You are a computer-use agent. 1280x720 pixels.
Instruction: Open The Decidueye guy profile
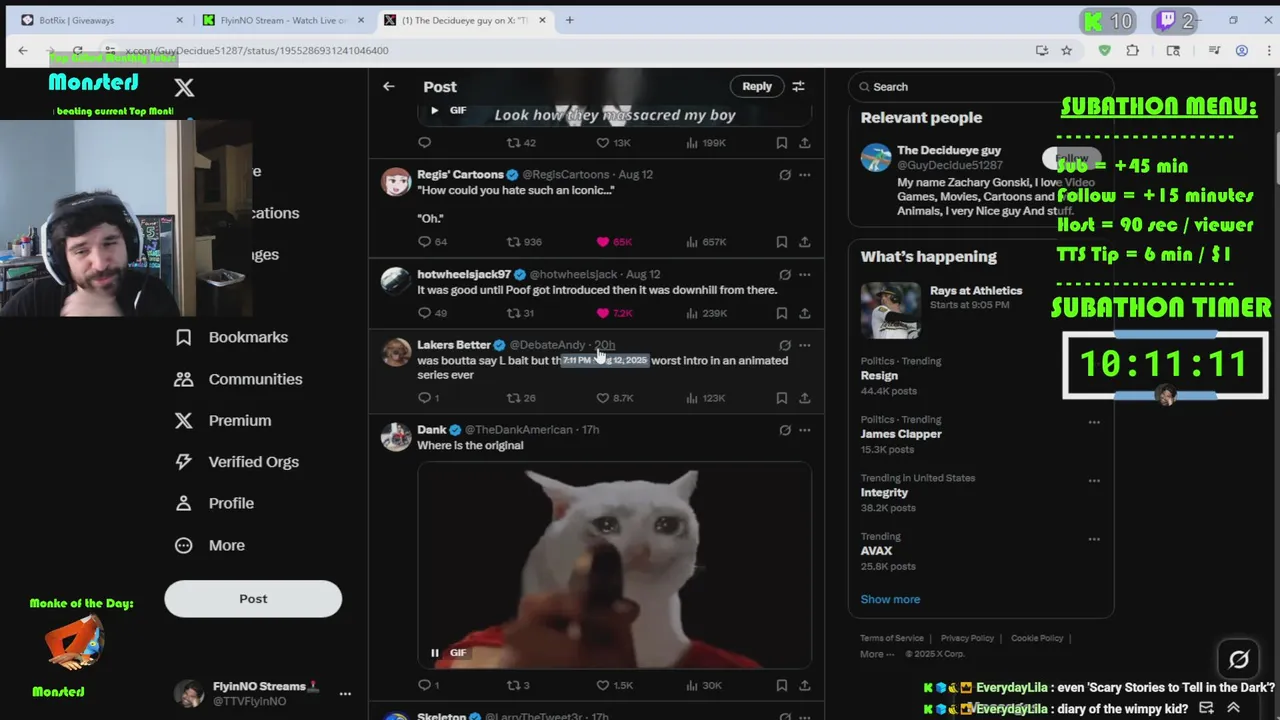click(x=949, y=151)
